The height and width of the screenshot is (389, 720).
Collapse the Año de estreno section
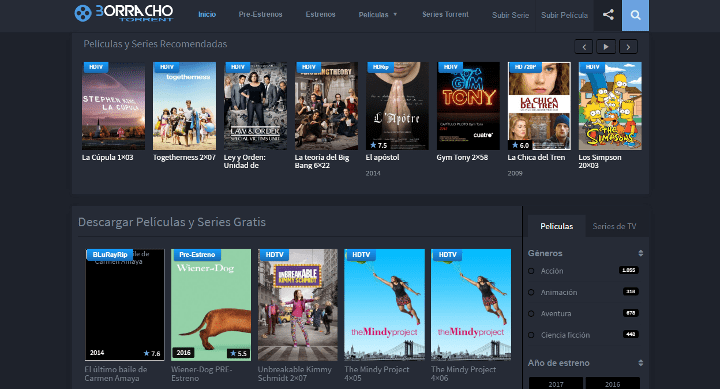point(641,363)
